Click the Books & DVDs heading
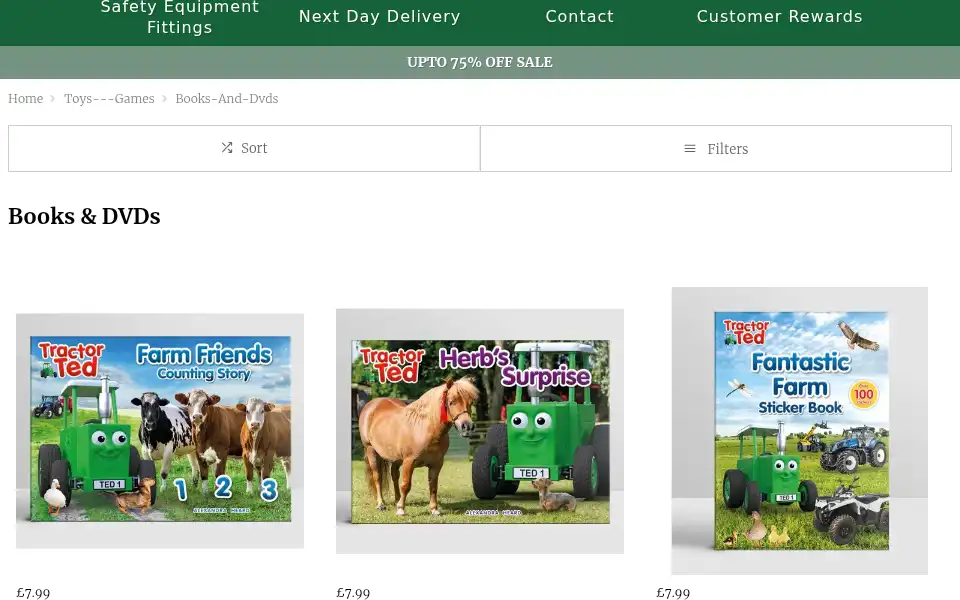 click(84, 216)
